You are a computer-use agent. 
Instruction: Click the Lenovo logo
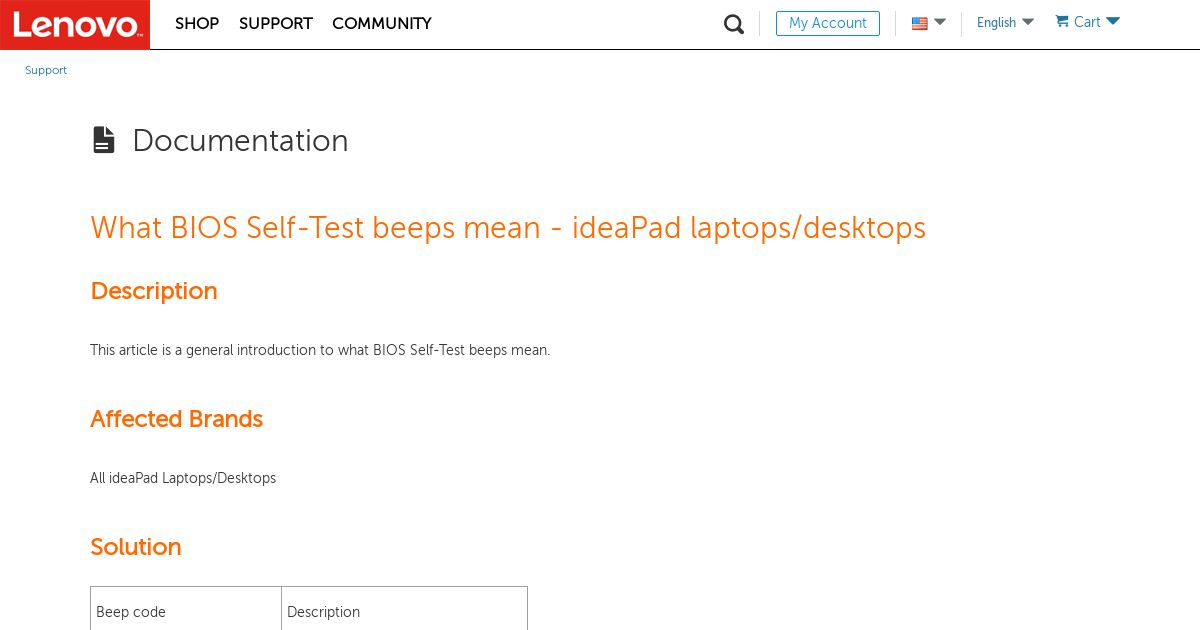75,24
